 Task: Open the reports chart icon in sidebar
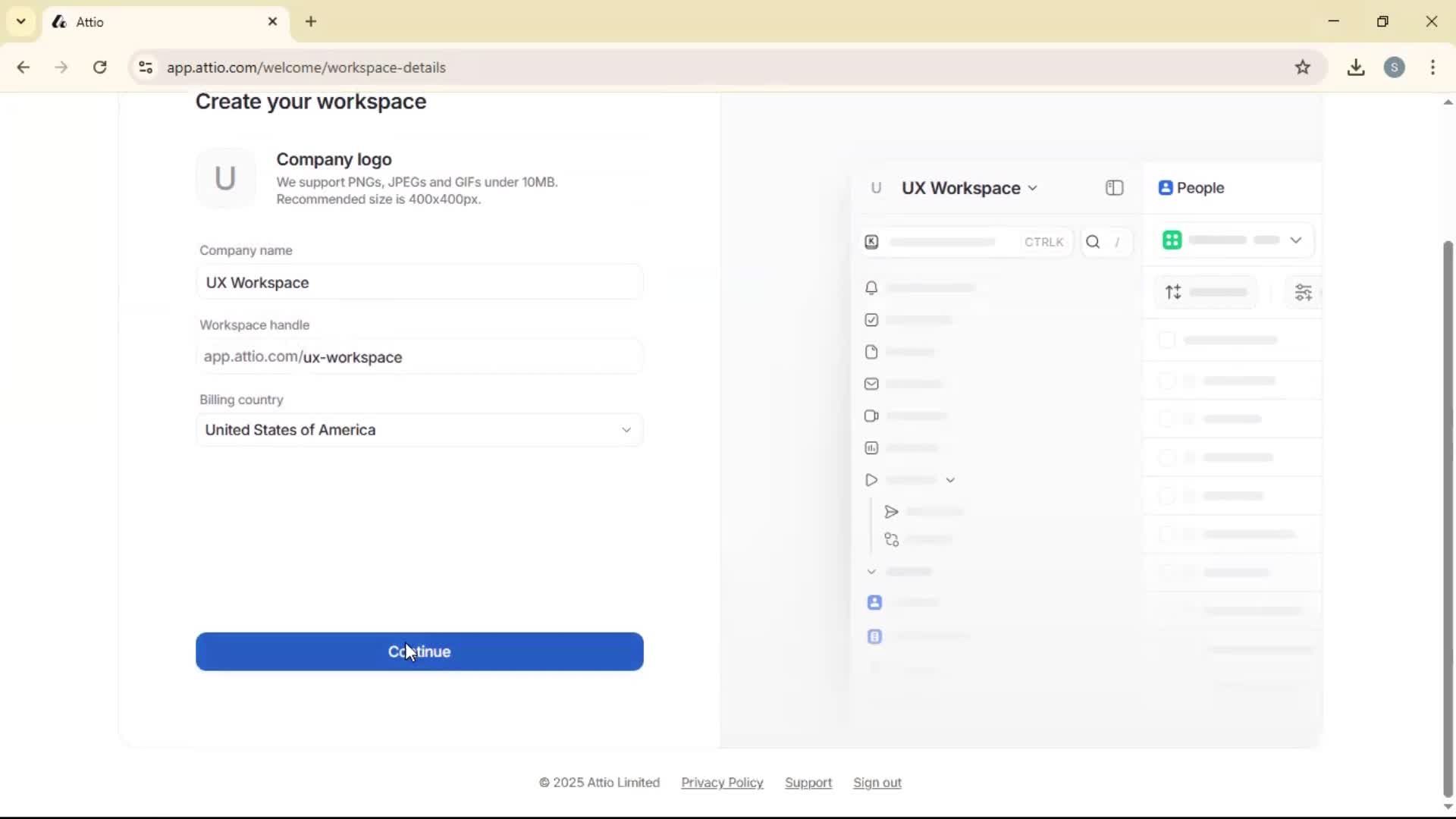[x=872, y=448]
